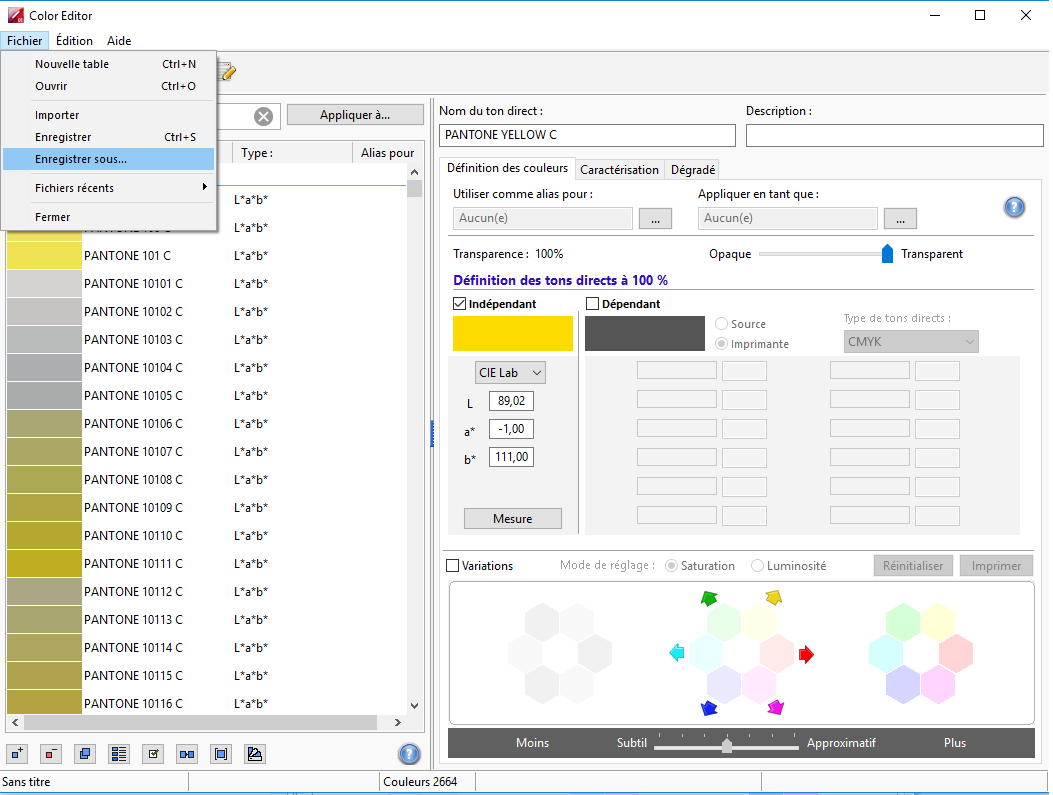Select the Imprimante radio button
This screenshot has width=1053, height=795.
click(x=721, y=344)
